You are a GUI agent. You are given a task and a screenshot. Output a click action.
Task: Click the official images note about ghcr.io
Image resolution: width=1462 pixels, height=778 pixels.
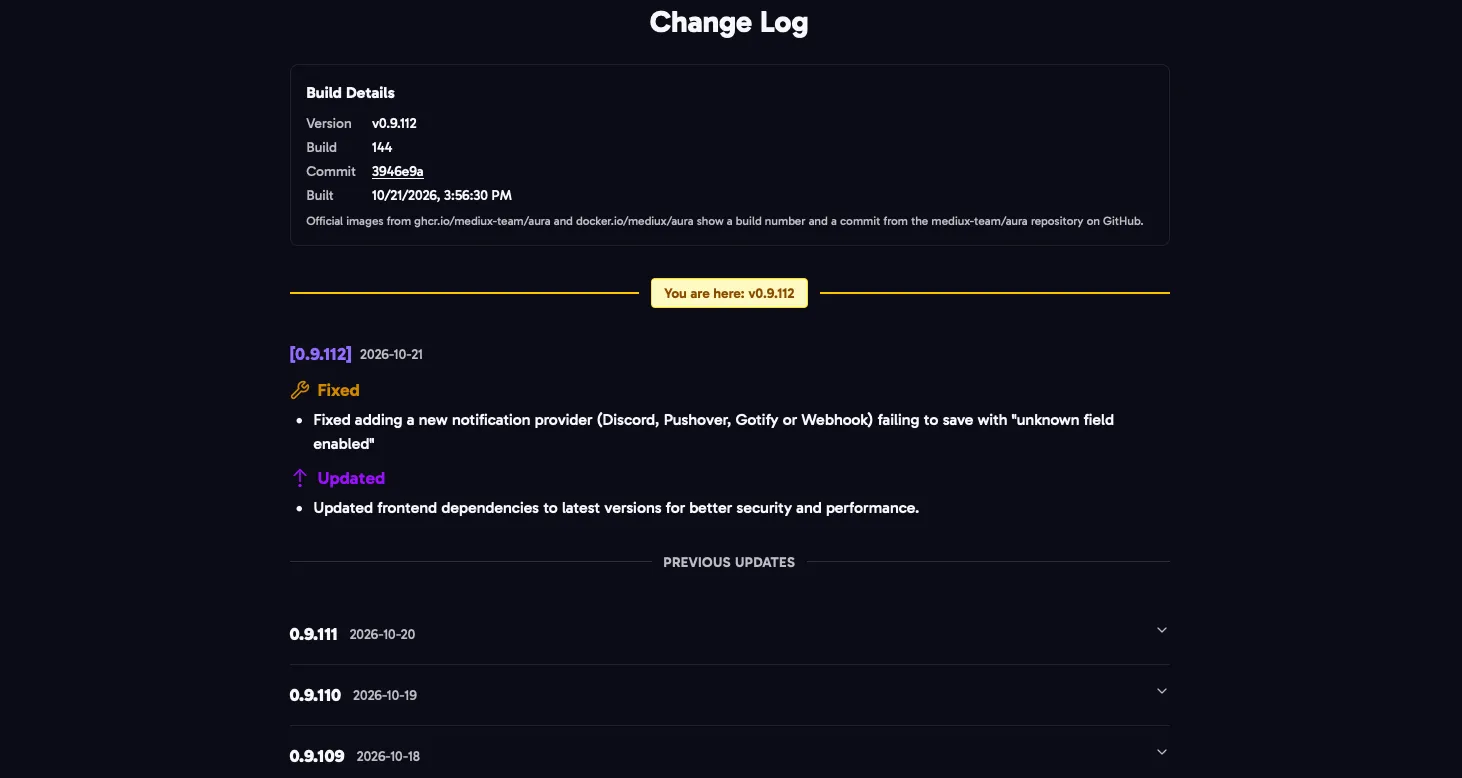pyautogui.click(x=724, y=221)
